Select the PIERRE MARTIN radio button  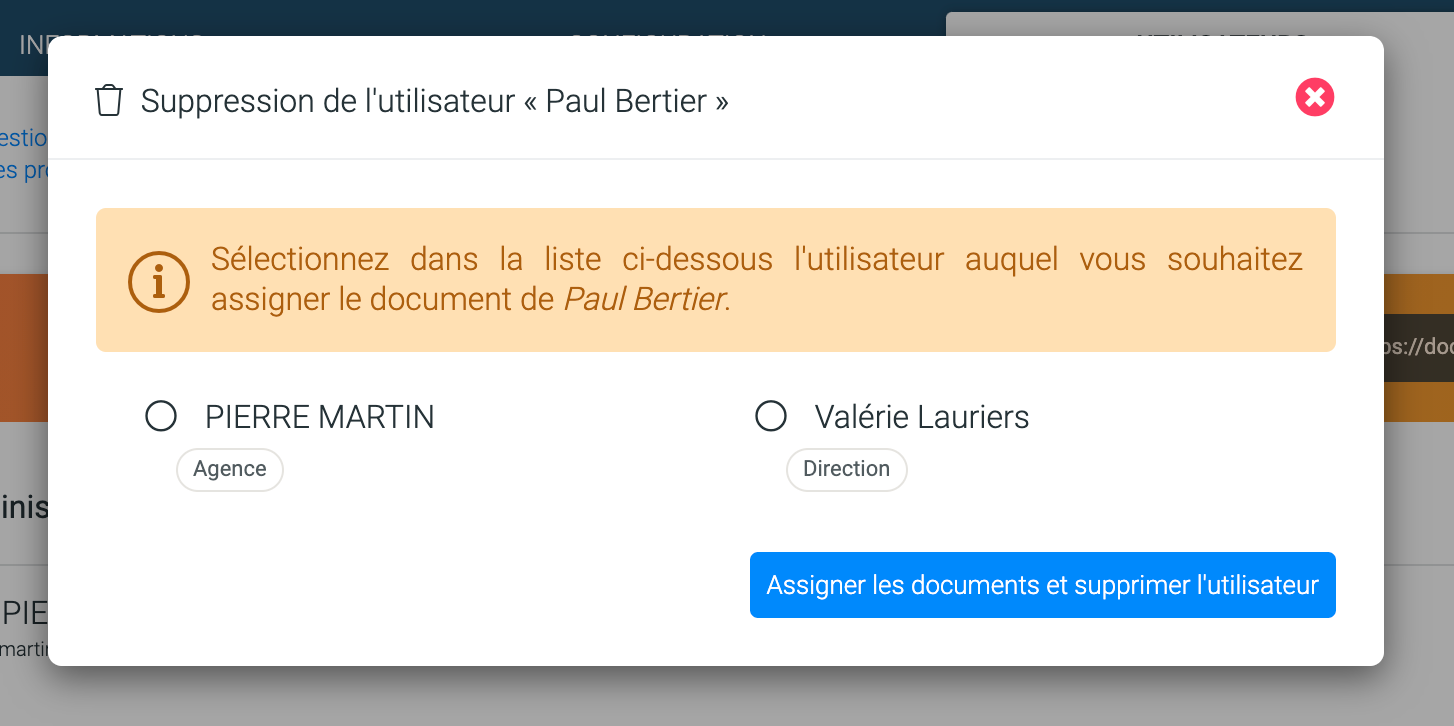pos(161,416)
